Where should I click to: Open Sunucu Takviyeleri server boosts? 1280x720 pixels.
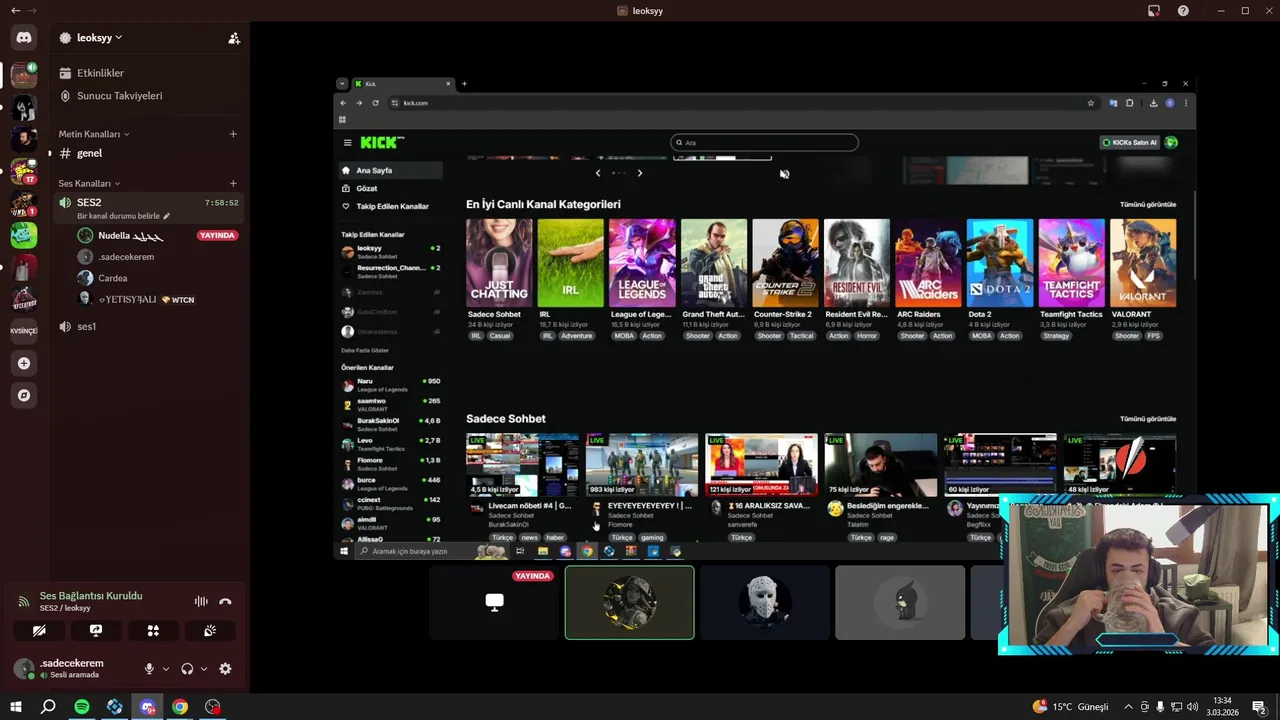tap(119, 96)
